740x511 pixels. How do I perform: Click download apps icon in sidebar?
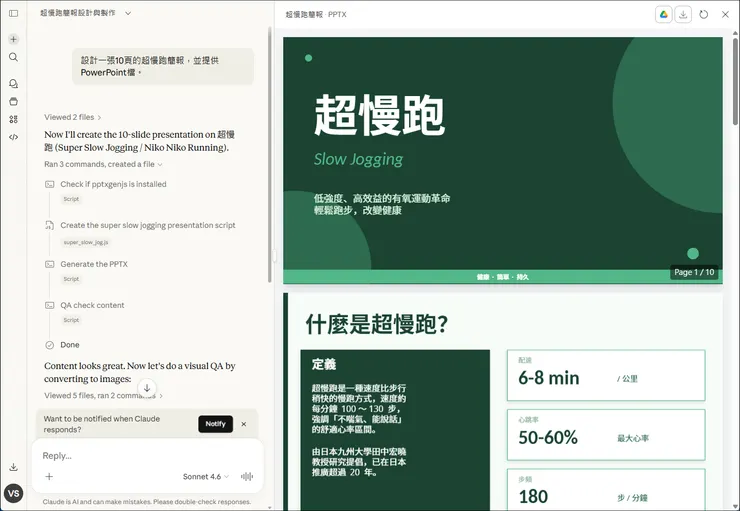tap(13, 467)
